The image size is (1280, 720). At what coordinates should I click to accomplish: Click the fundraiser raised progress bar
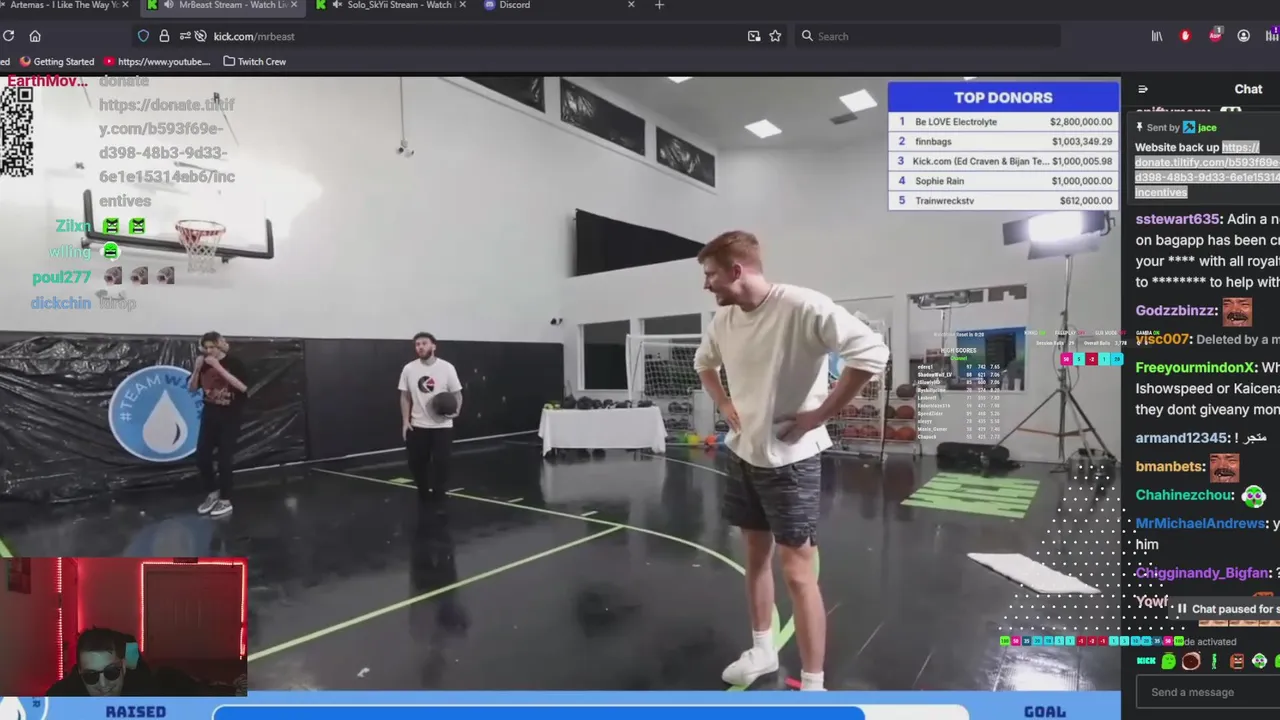590,712
